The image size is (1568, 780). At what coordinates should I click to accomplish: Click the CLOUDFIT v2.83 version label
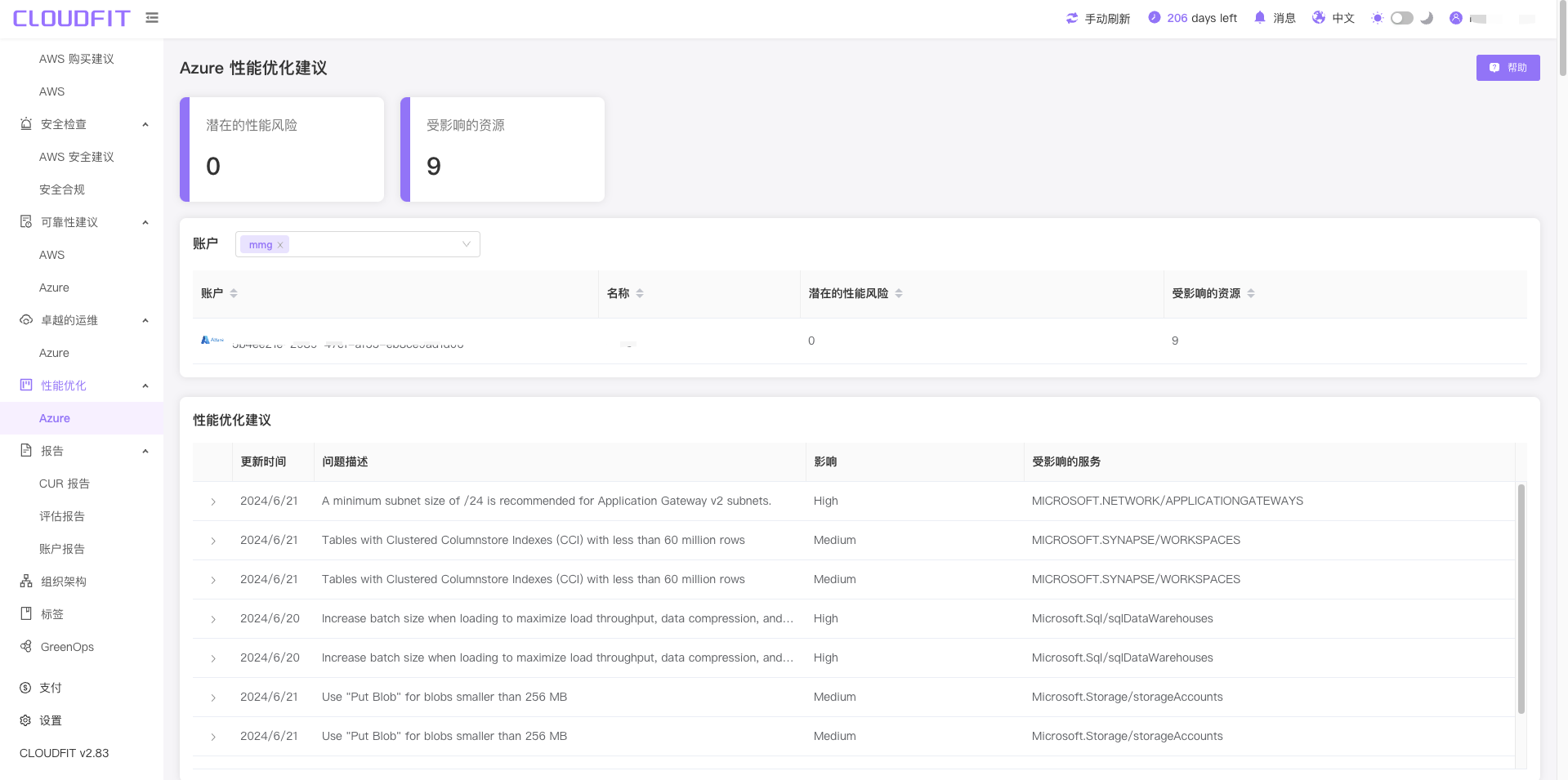65,753
